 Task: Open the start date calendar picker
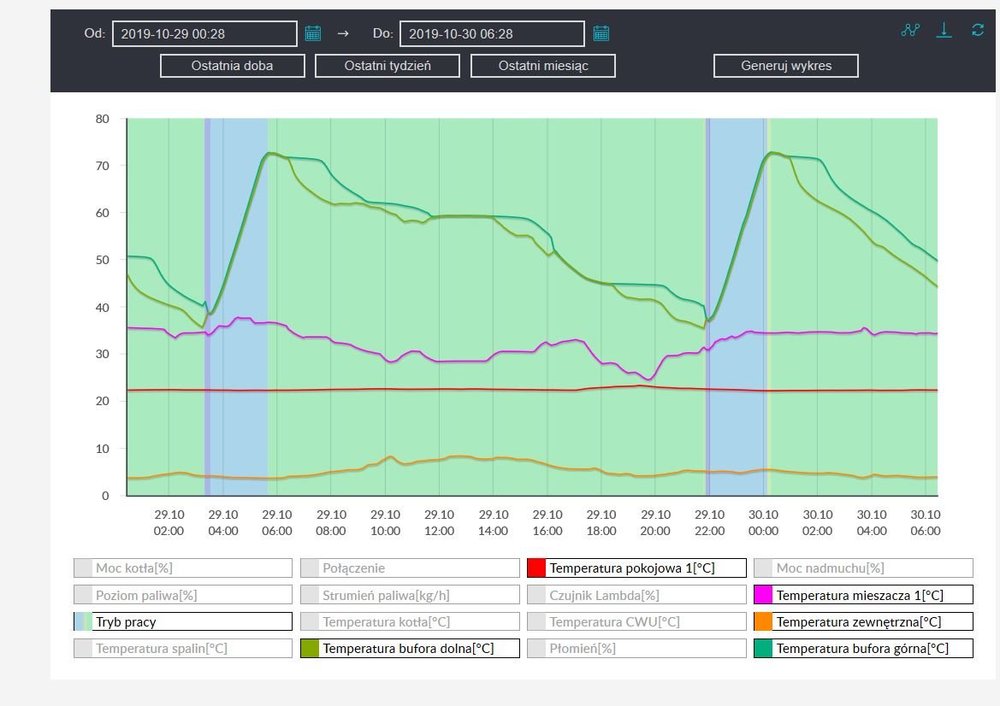coord(313,33)
